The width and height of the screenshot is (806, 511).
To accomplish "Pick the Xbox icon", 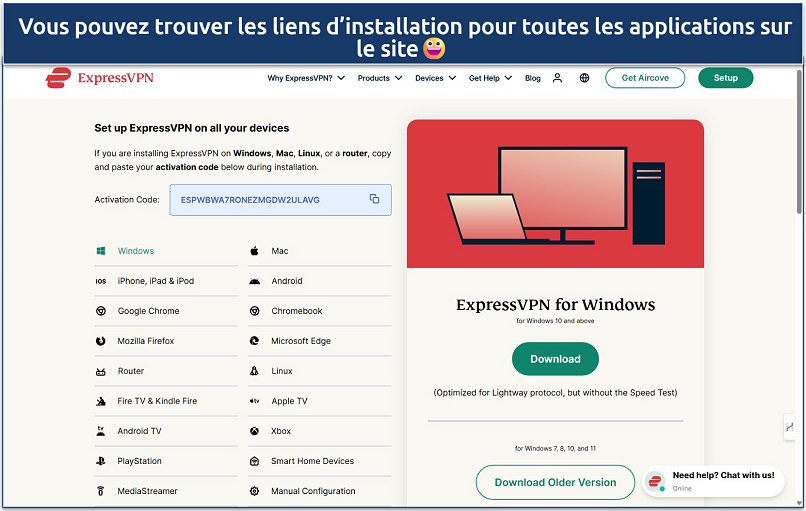I will point(255,431).
